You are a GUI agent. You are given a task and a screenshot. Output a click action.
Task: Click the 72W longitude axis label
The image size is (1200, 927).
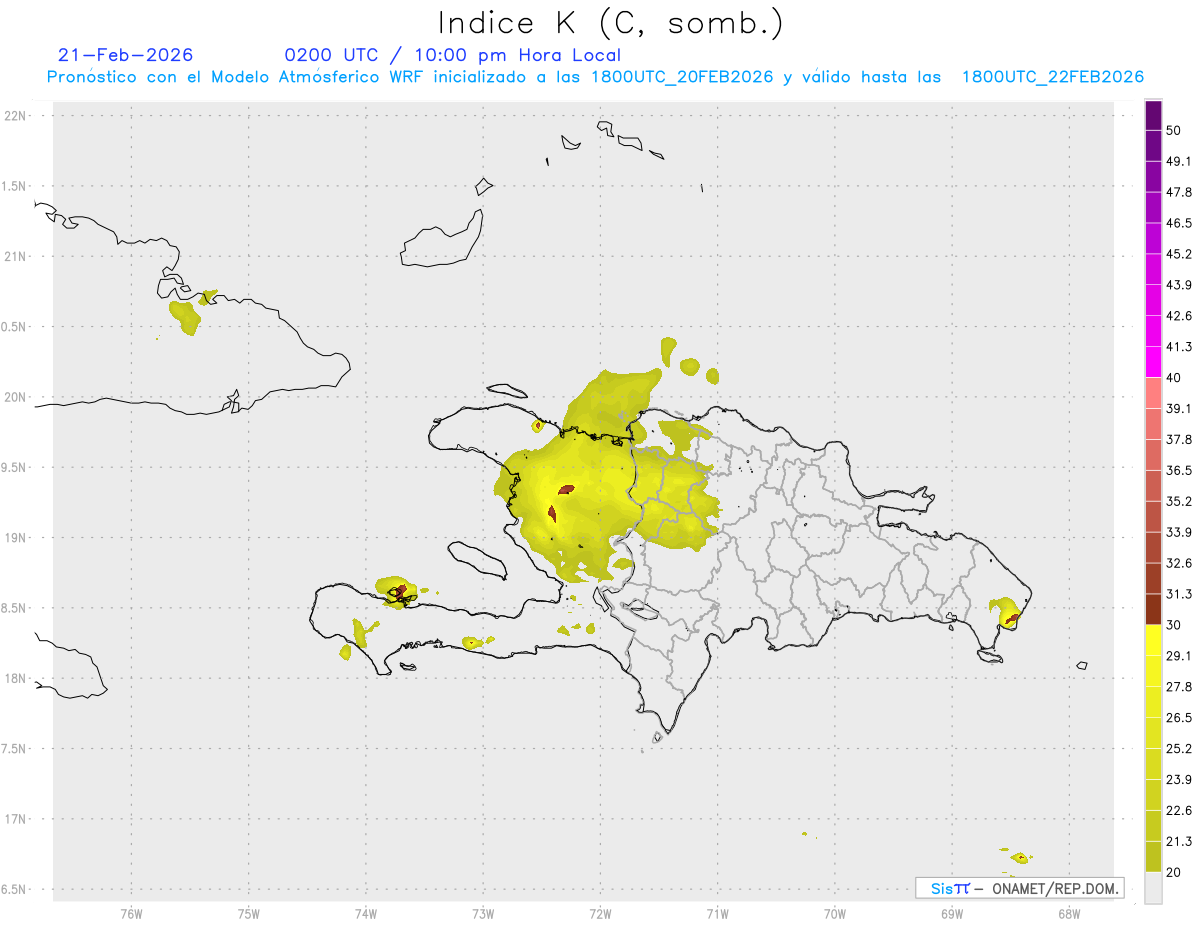(x=600, y=912)
